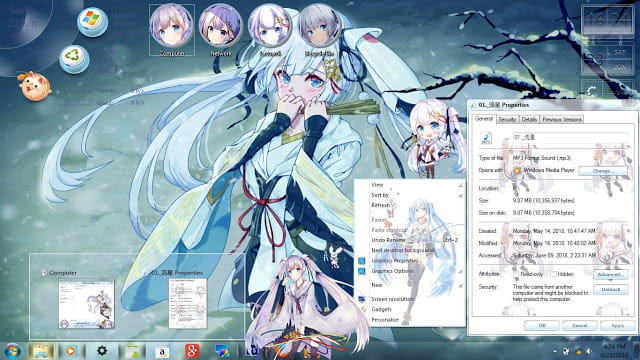The image size is (640, 360).
Task: Choose Undo Rename in the context menu
Action: (411, 240)
